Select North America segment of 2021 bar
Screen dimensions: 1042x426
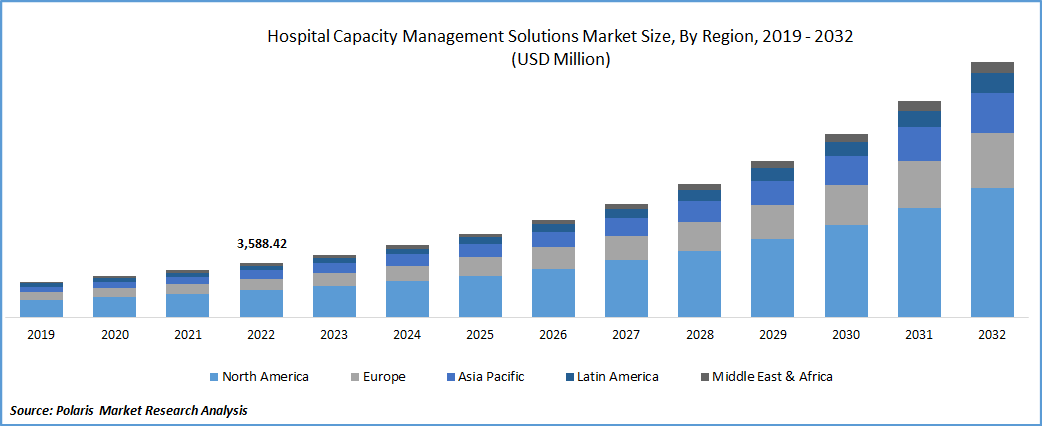click(188, 305)
